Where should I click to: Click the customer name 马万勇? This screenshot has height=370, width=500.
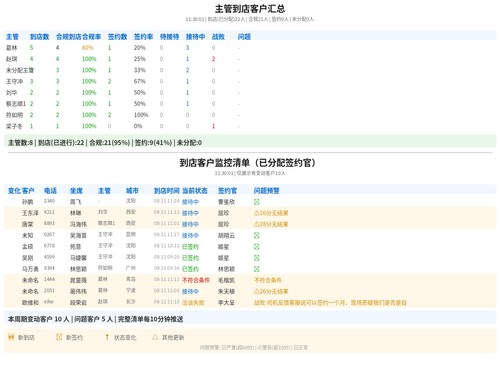[x=30, y=269]
